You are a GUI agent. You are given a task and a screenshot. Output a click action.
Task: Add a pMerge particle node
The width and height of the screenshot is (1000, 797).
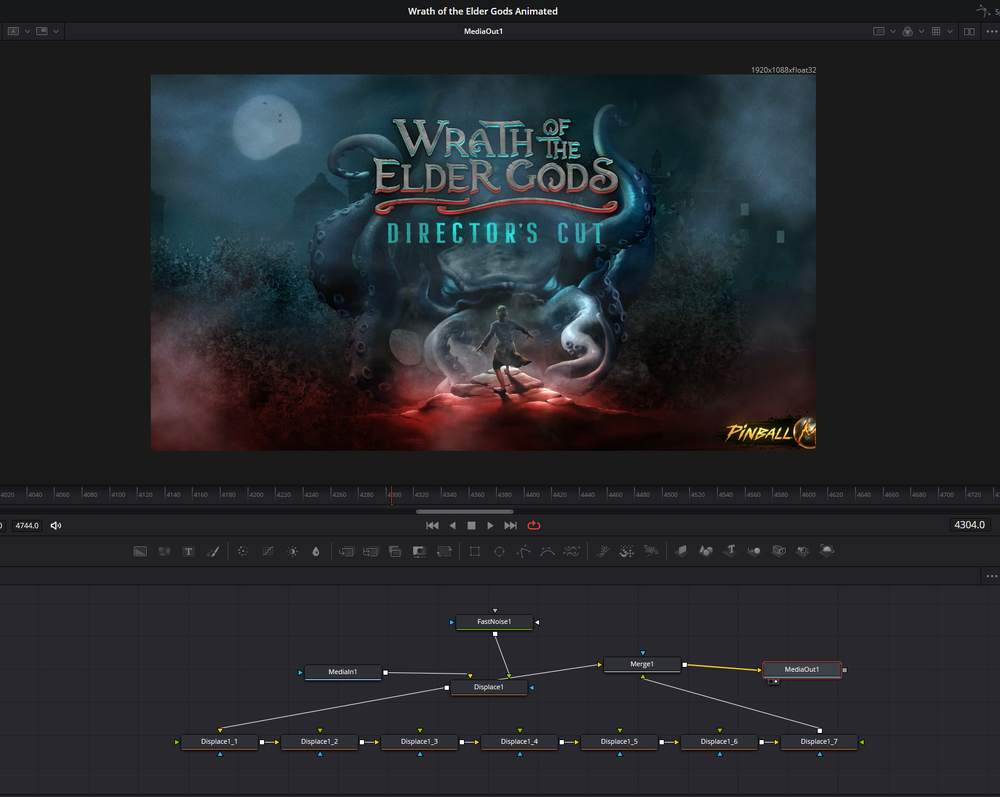(627, 552)
